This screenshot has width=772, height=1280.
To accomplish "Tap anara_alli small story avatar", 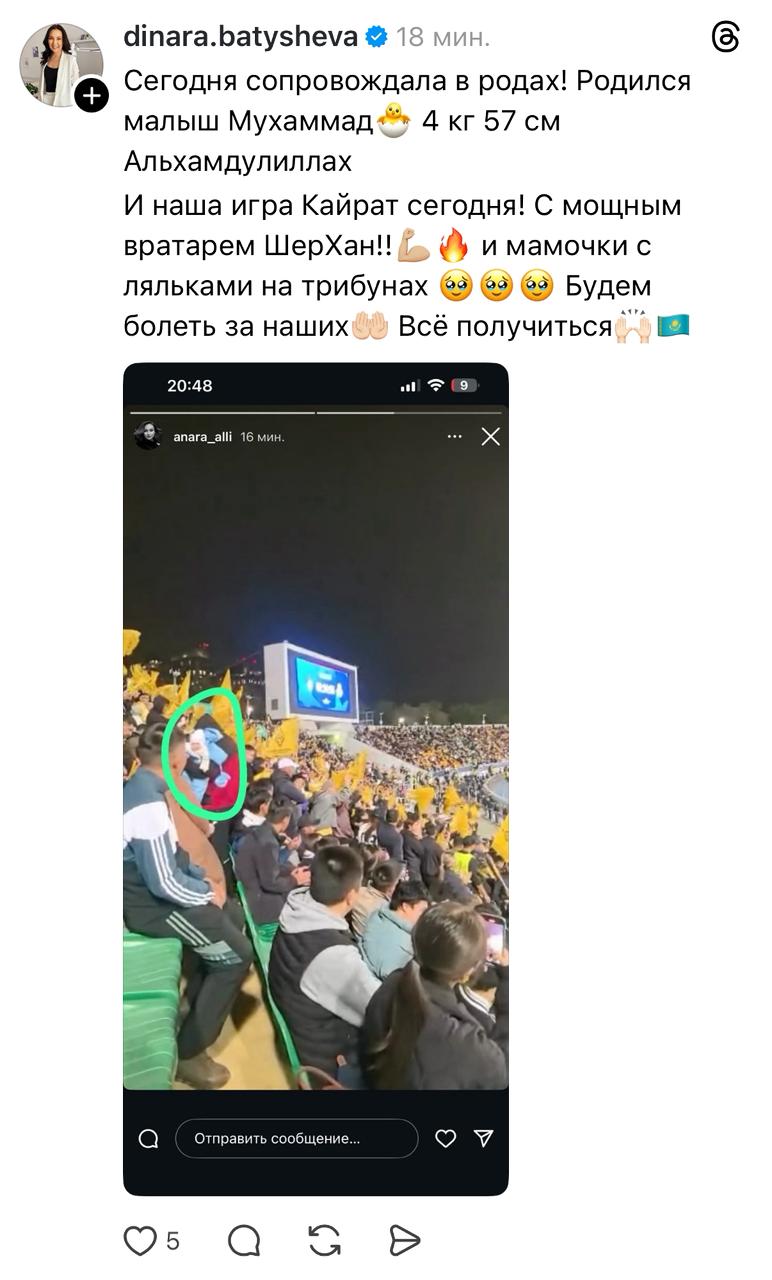I will click(x=148, y=436).
